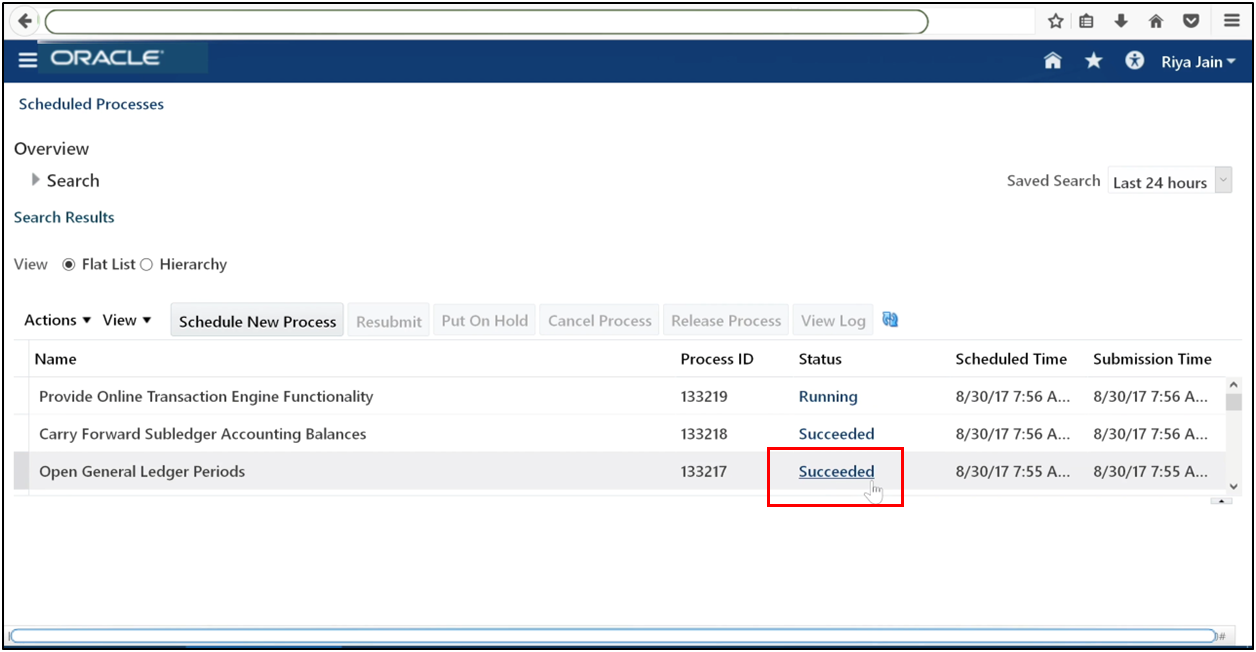Open Favorites via the star icon

[x=1093, y=60]
